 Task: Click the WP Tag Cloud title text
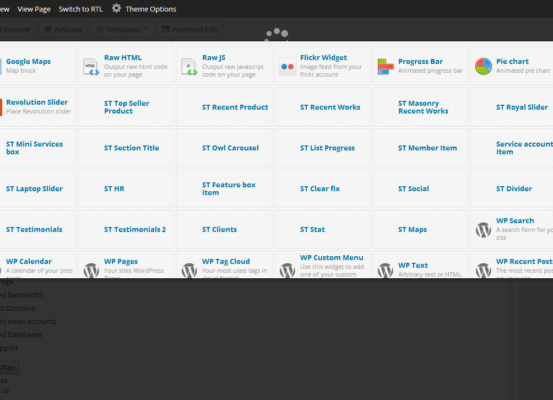[226, 261]
